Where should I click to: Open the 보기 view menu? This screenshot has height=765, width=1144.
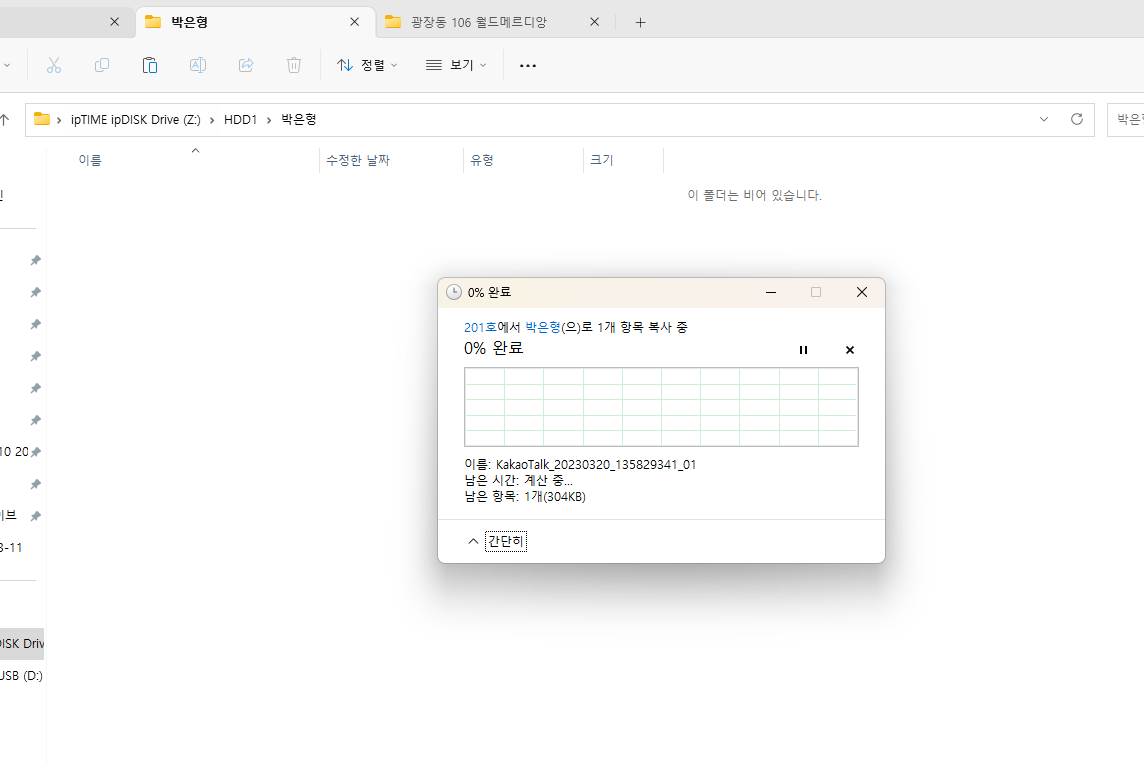[456, 66]
